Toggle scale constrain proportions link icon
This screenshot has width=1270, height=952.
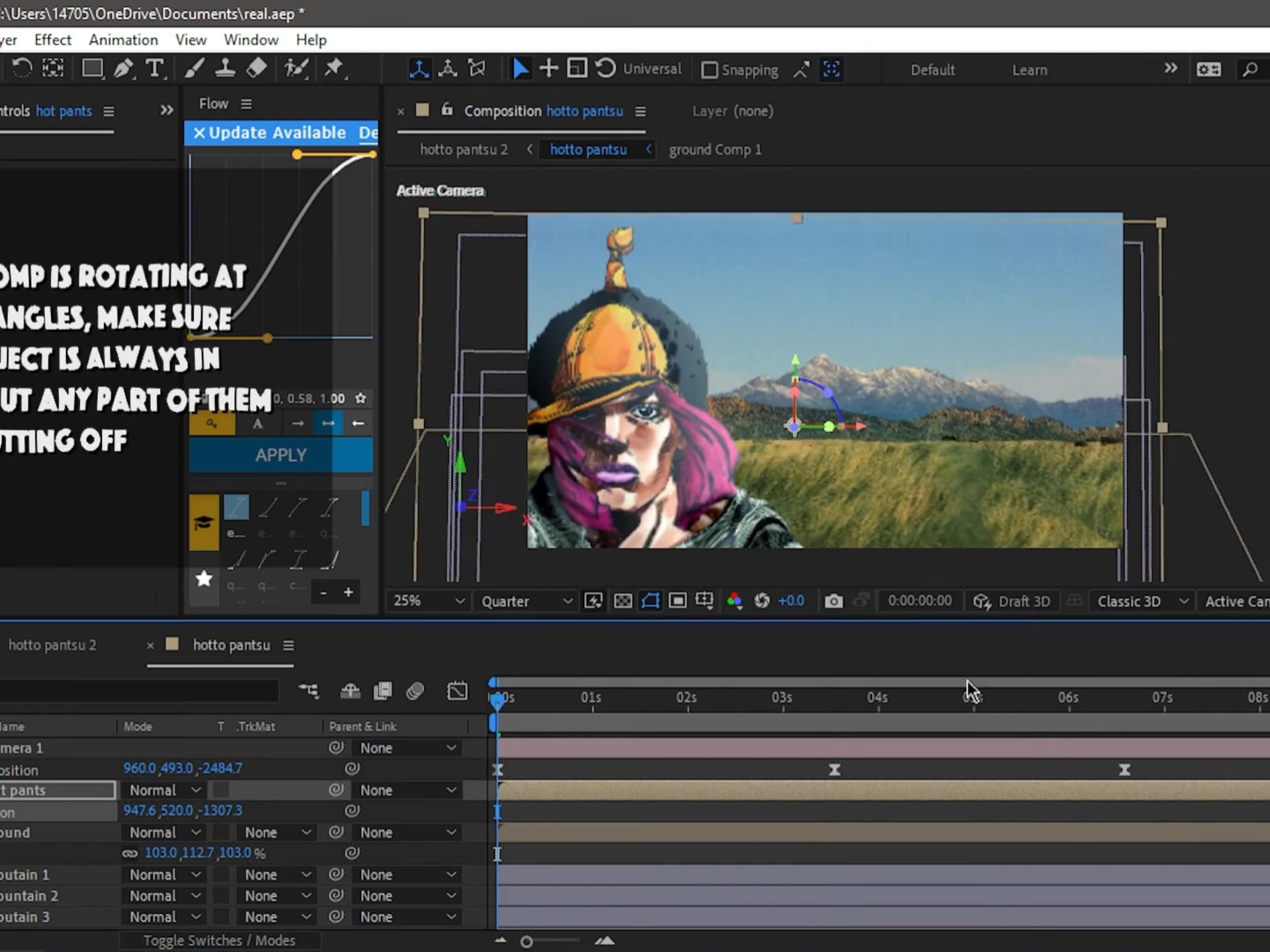[130, 853]
